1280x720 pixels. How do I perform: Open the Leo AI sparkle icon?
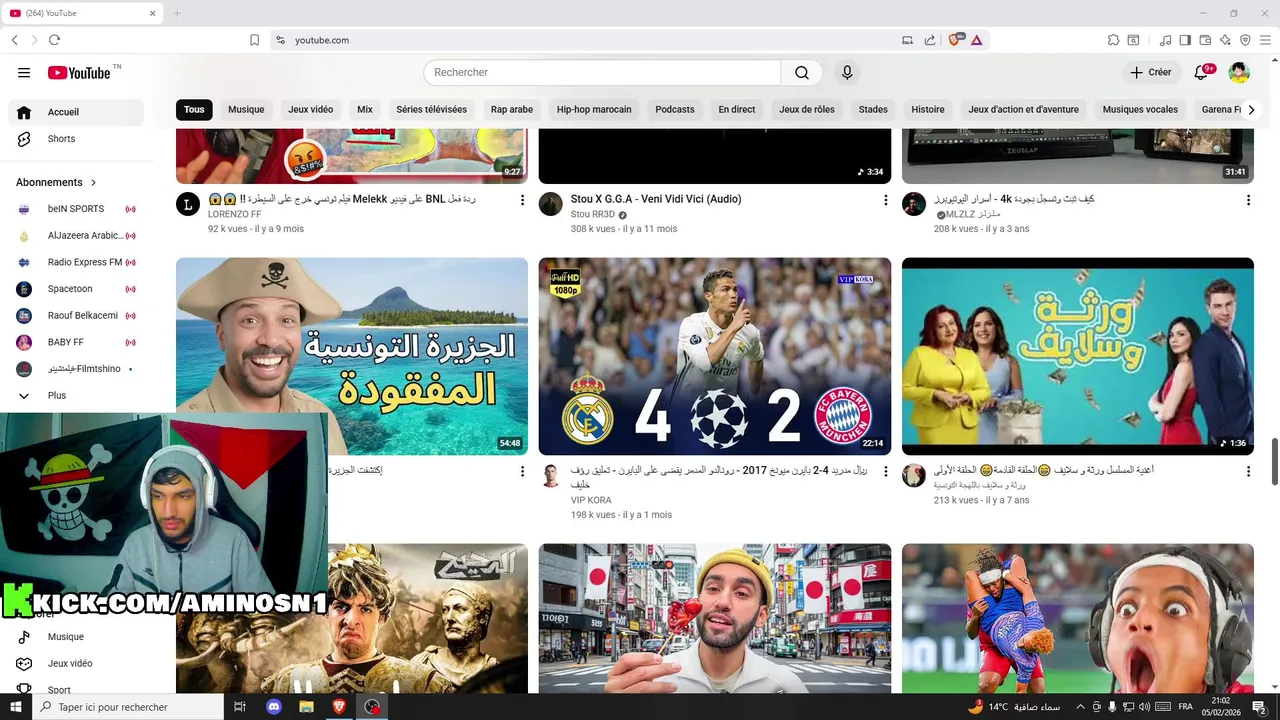(x=1225, y=40)
